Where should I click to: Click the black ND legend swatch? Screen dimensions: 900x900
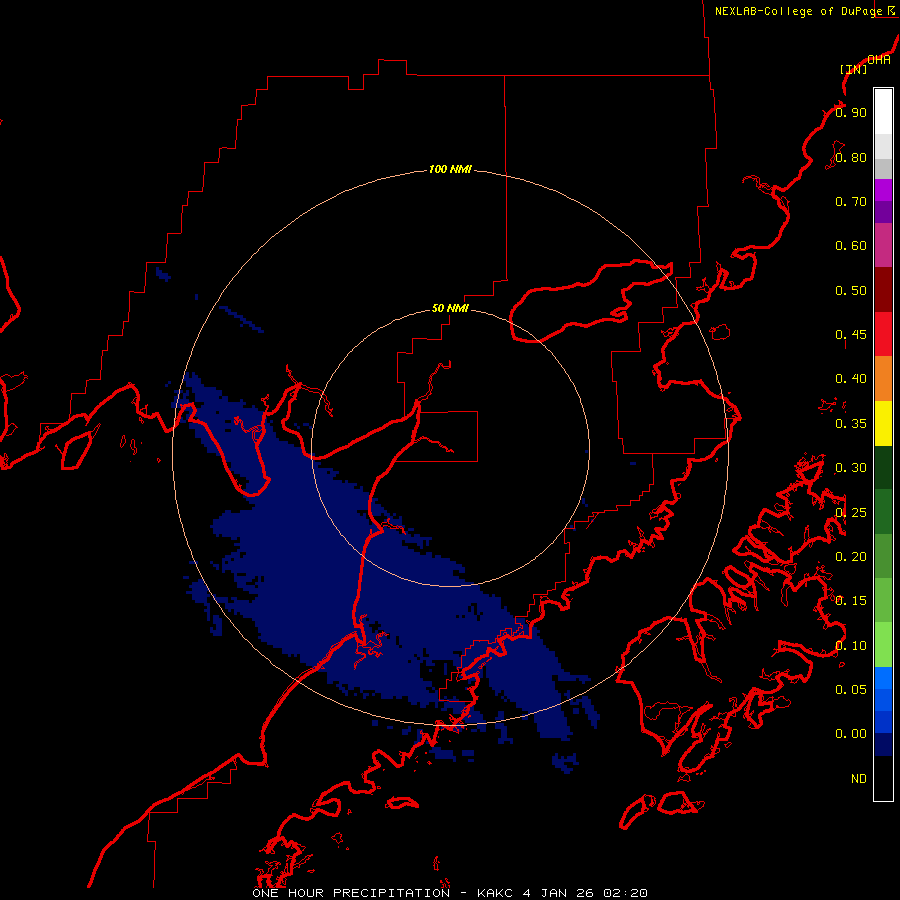point(883,778)
